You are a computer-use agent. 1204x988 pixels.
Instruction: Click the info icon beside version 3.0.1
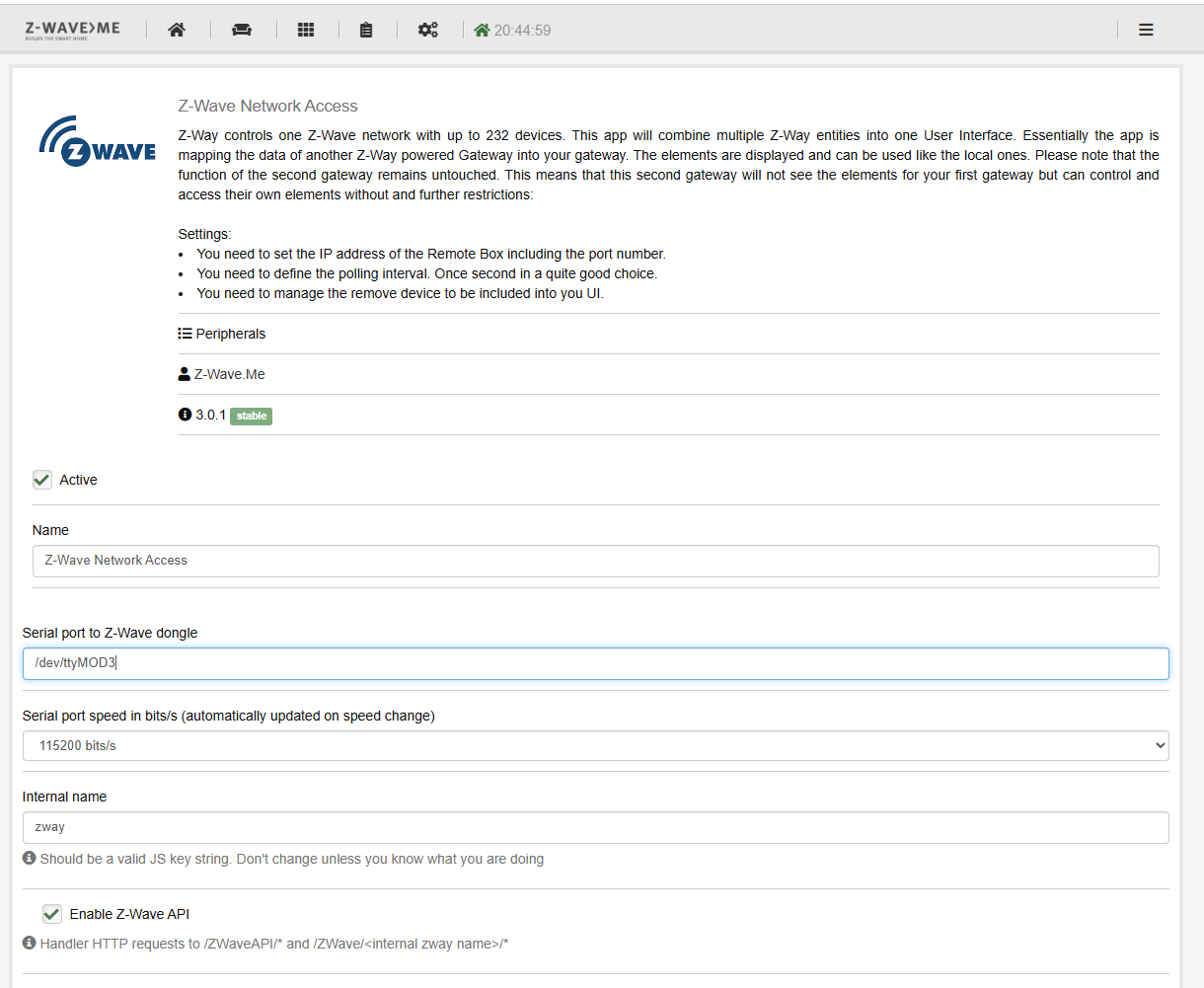click(x=185, y=415)
